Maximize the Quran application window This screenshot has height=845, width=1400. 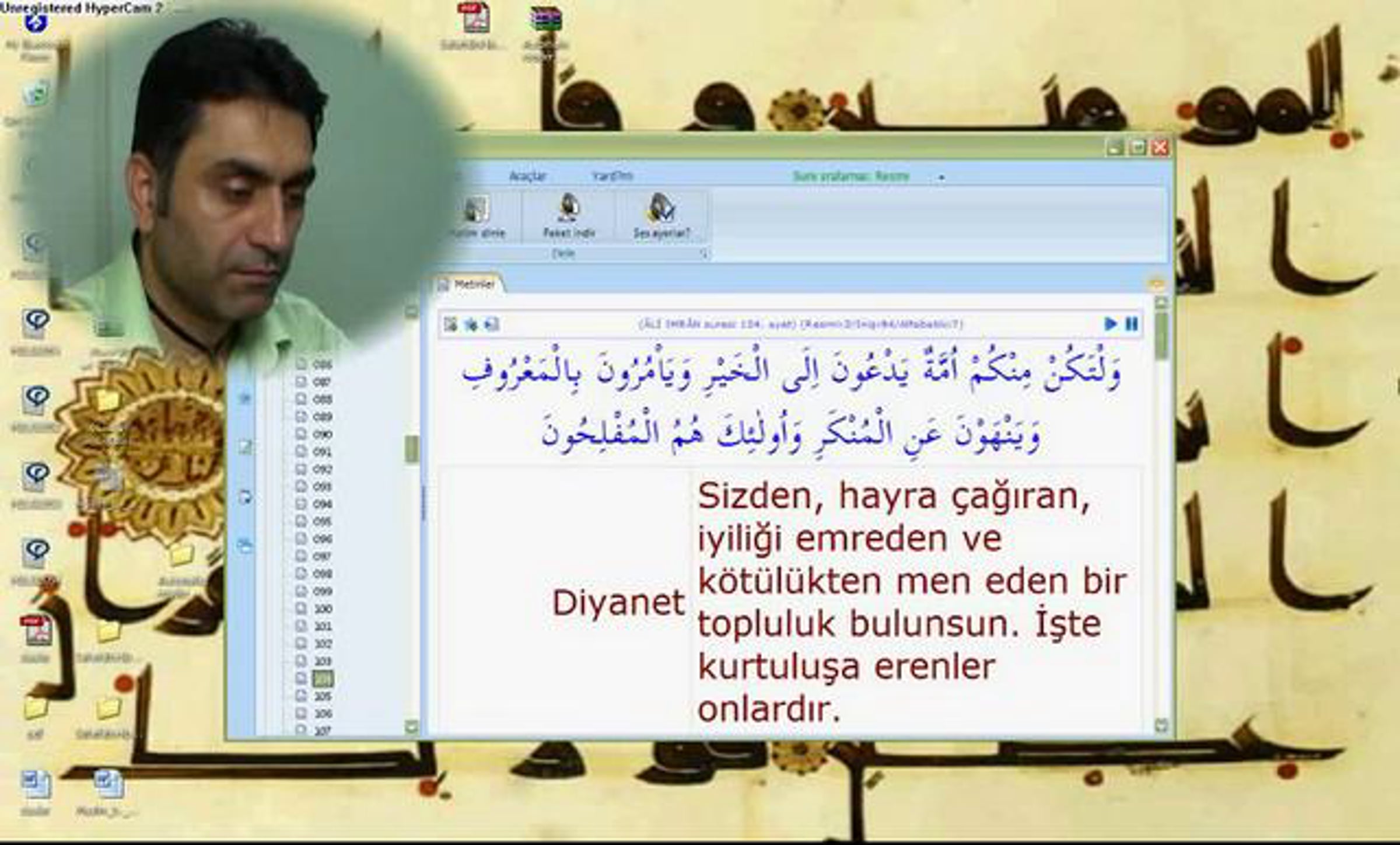pos(1137,147)
